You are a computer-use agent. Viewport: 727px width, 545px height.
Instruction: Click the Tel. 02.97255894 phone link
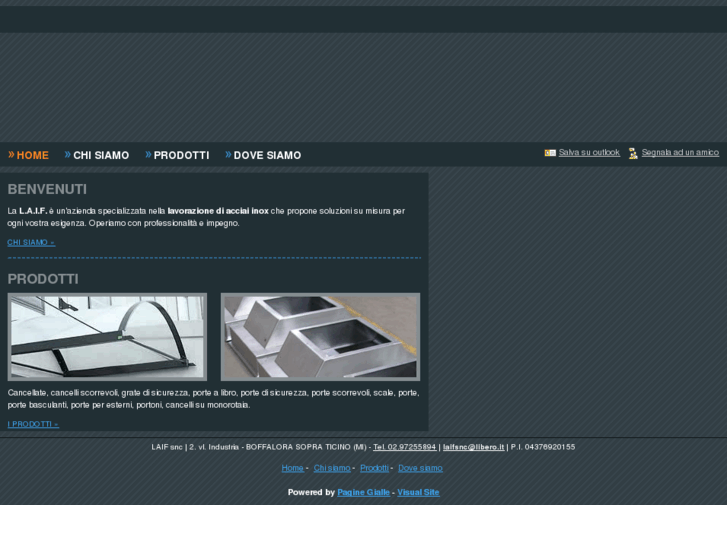click(404, 447)
